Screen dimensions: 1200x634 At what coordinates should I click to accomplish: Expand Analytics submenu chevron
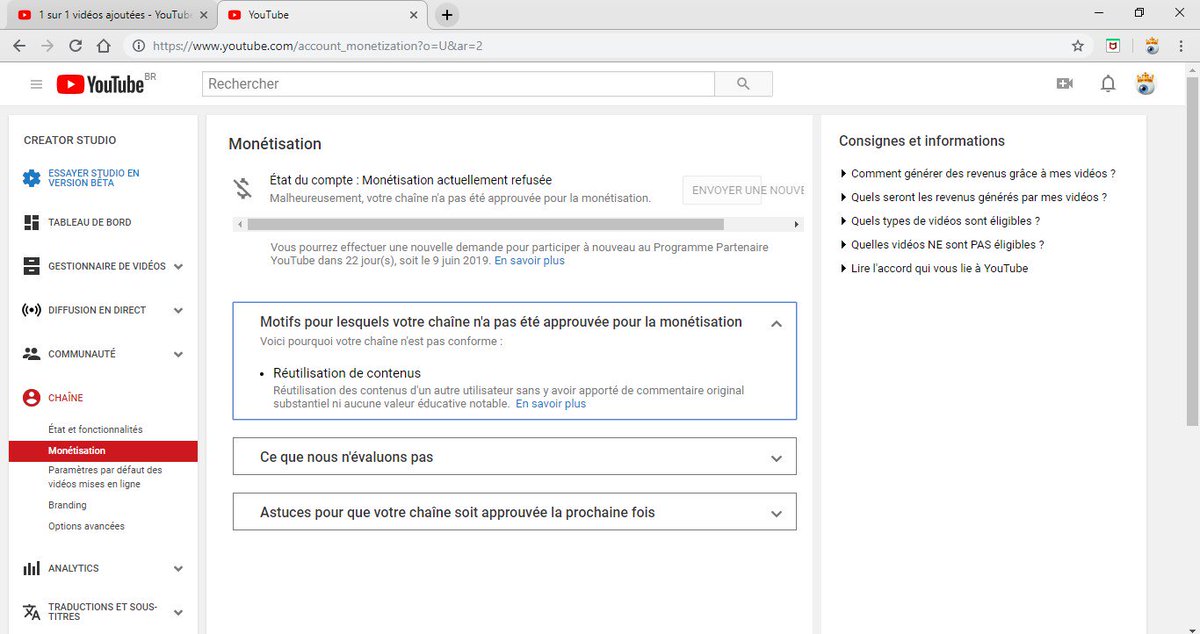coord(178,568)
